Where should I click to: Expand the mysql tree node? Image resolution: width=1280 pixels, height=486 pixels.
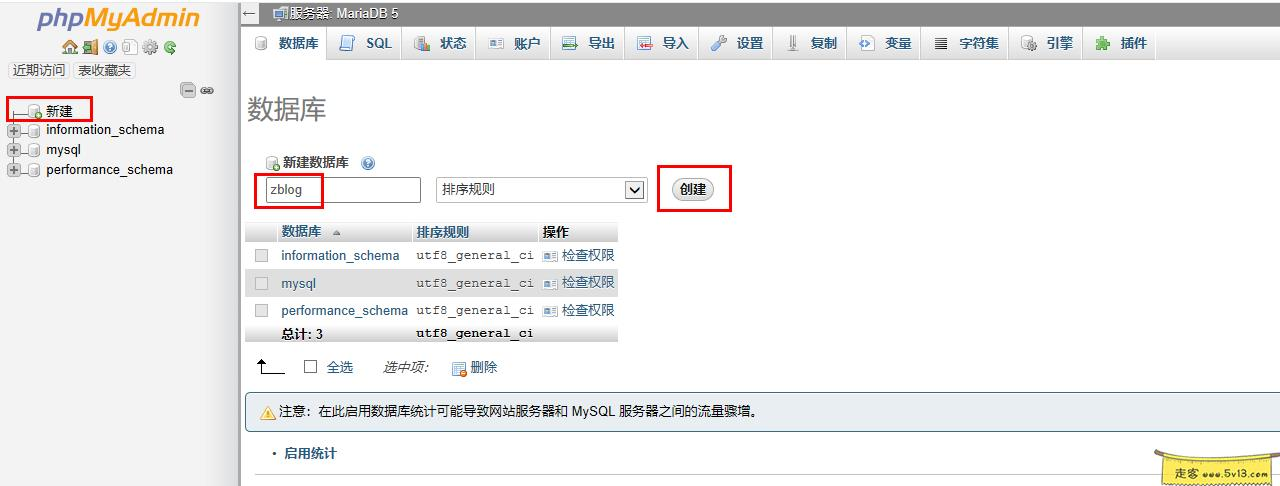[14, 150]
